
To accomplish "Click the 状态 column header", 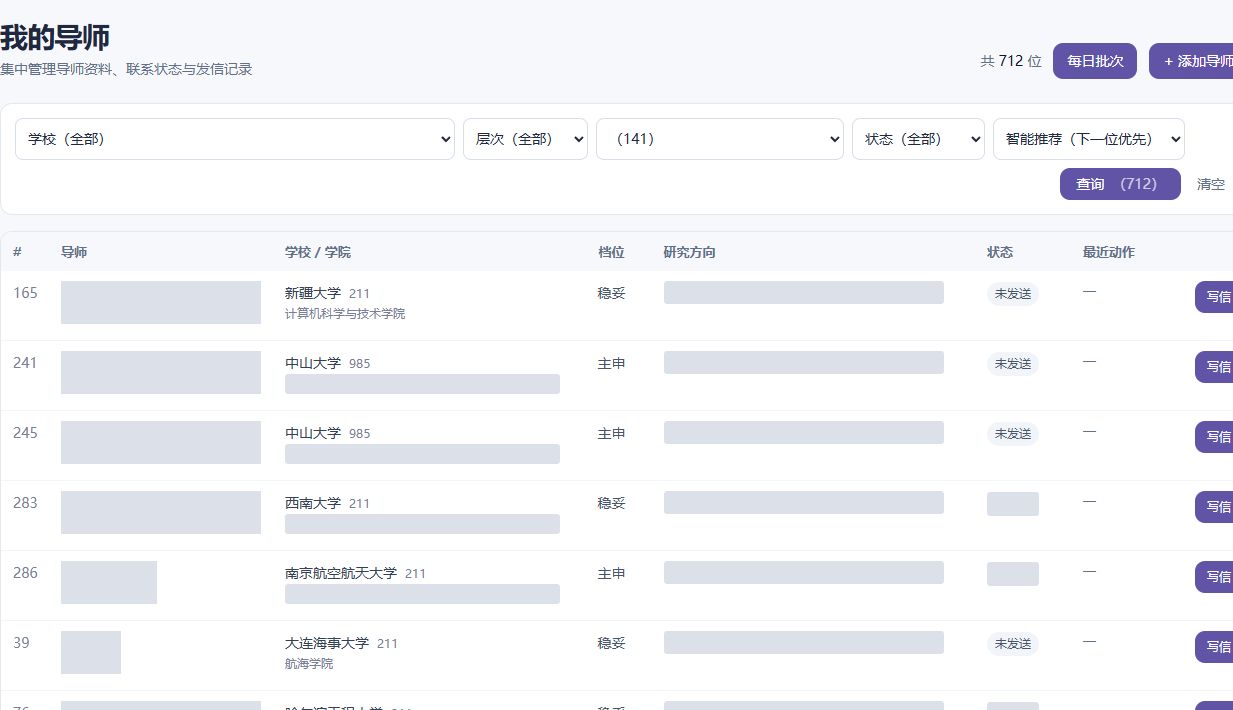I will click(1000, 252).
